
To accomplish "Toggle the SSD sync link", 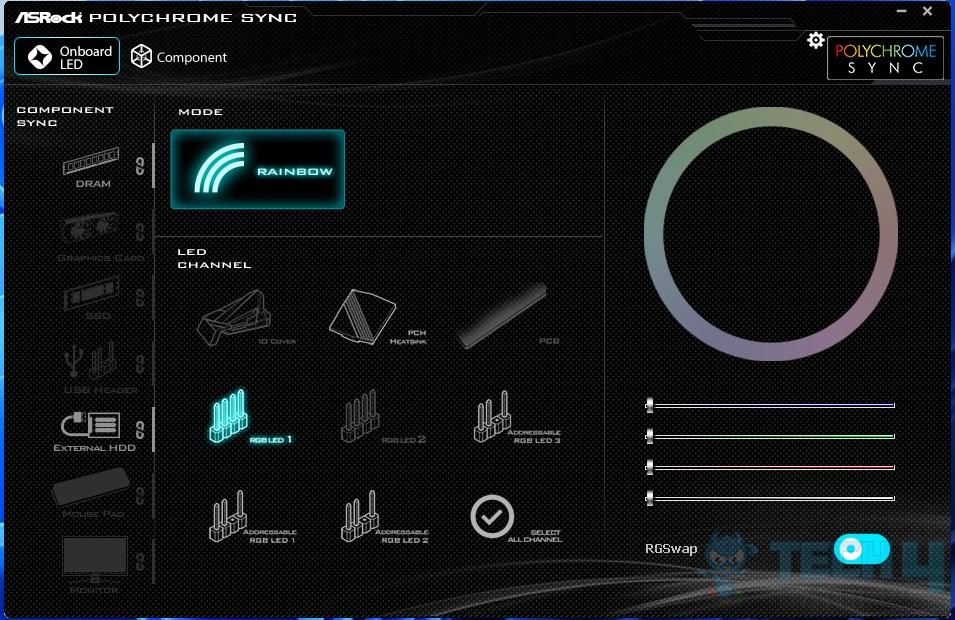I will point(140,298).
